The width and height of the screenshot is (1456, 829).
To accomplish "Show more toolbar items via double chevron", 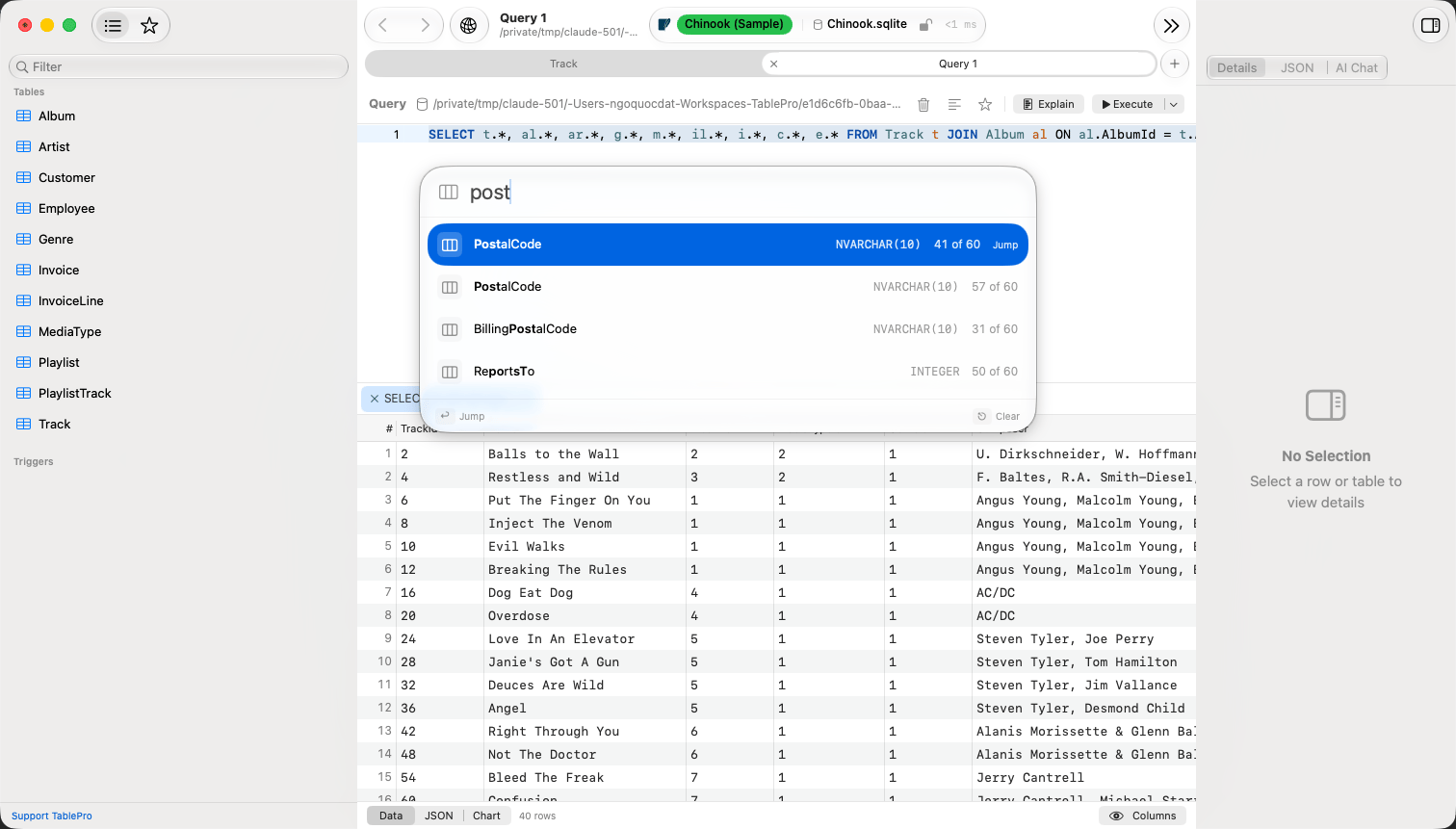I will (x=1171, y=26).
